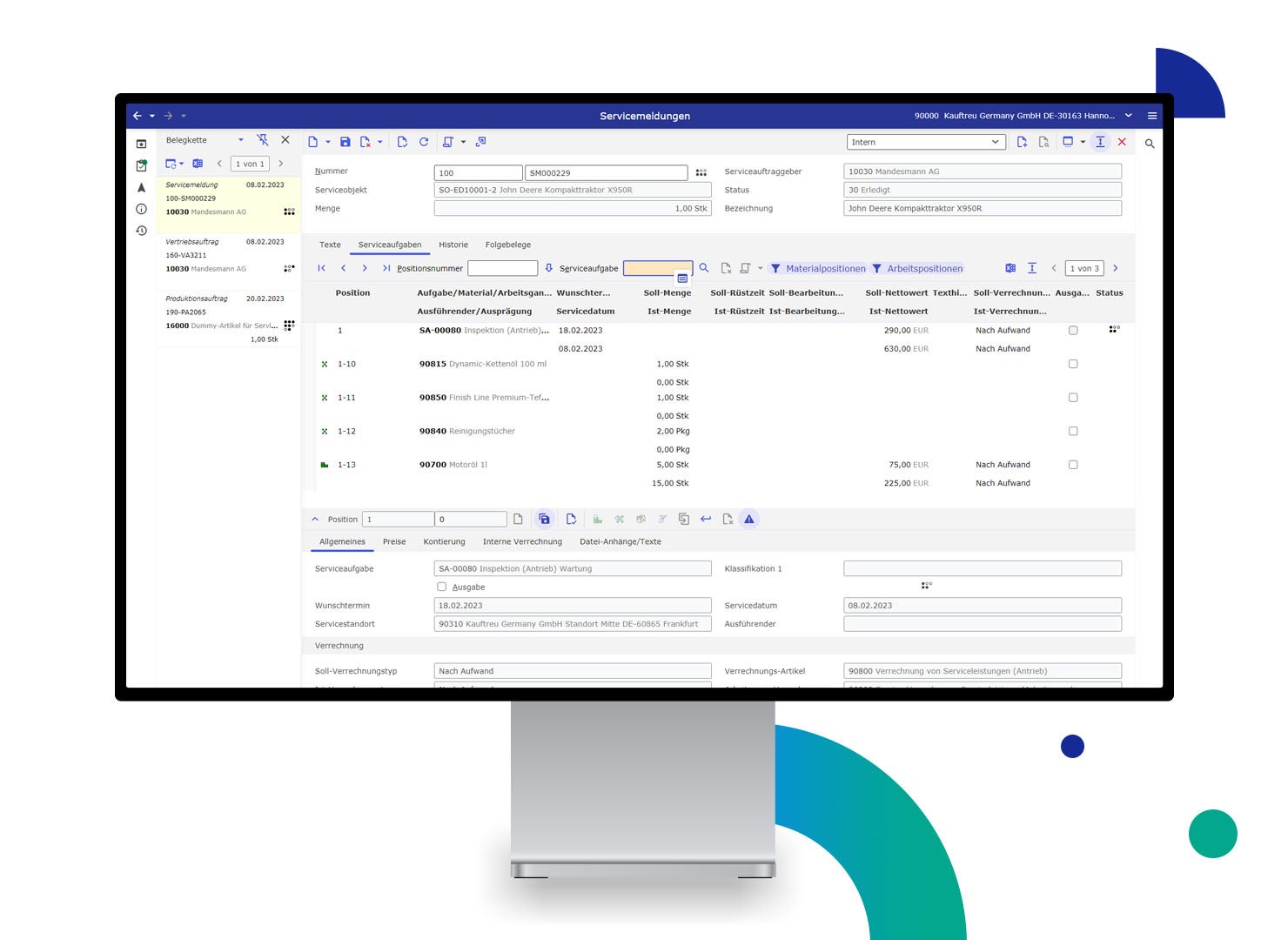
Task: Click the validate document icon beside refresh
Action: pyautogui.click(x=402, y=142)
